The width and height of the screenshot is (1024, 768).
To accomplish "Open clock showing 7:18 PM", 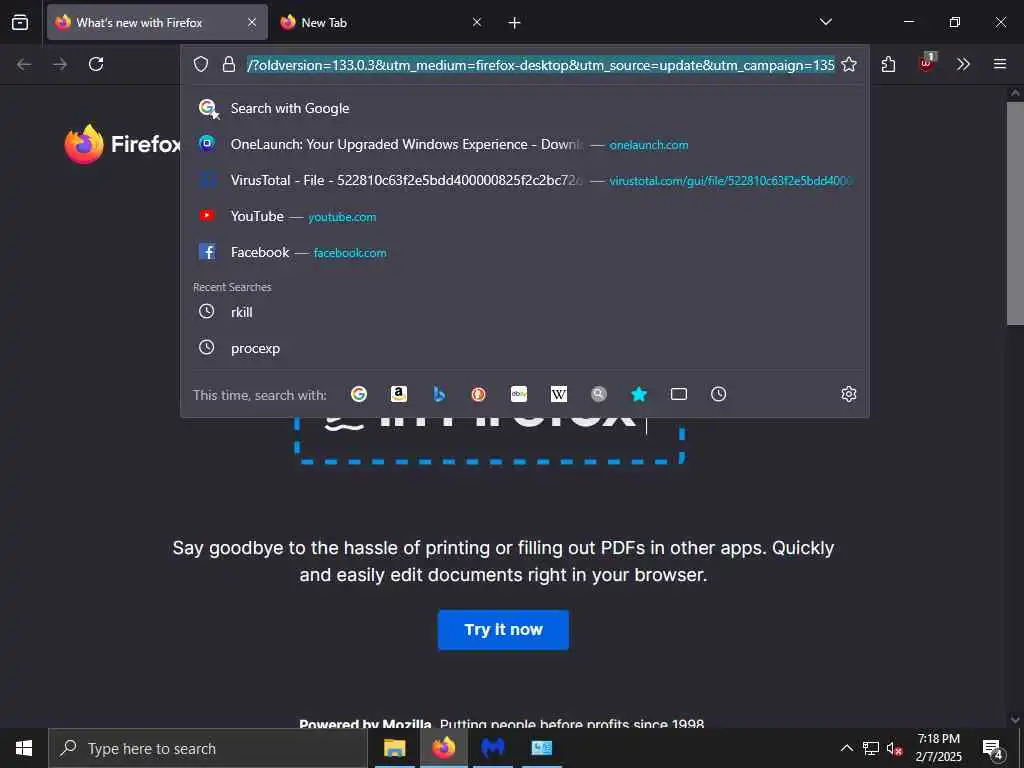I will (938, 748).
